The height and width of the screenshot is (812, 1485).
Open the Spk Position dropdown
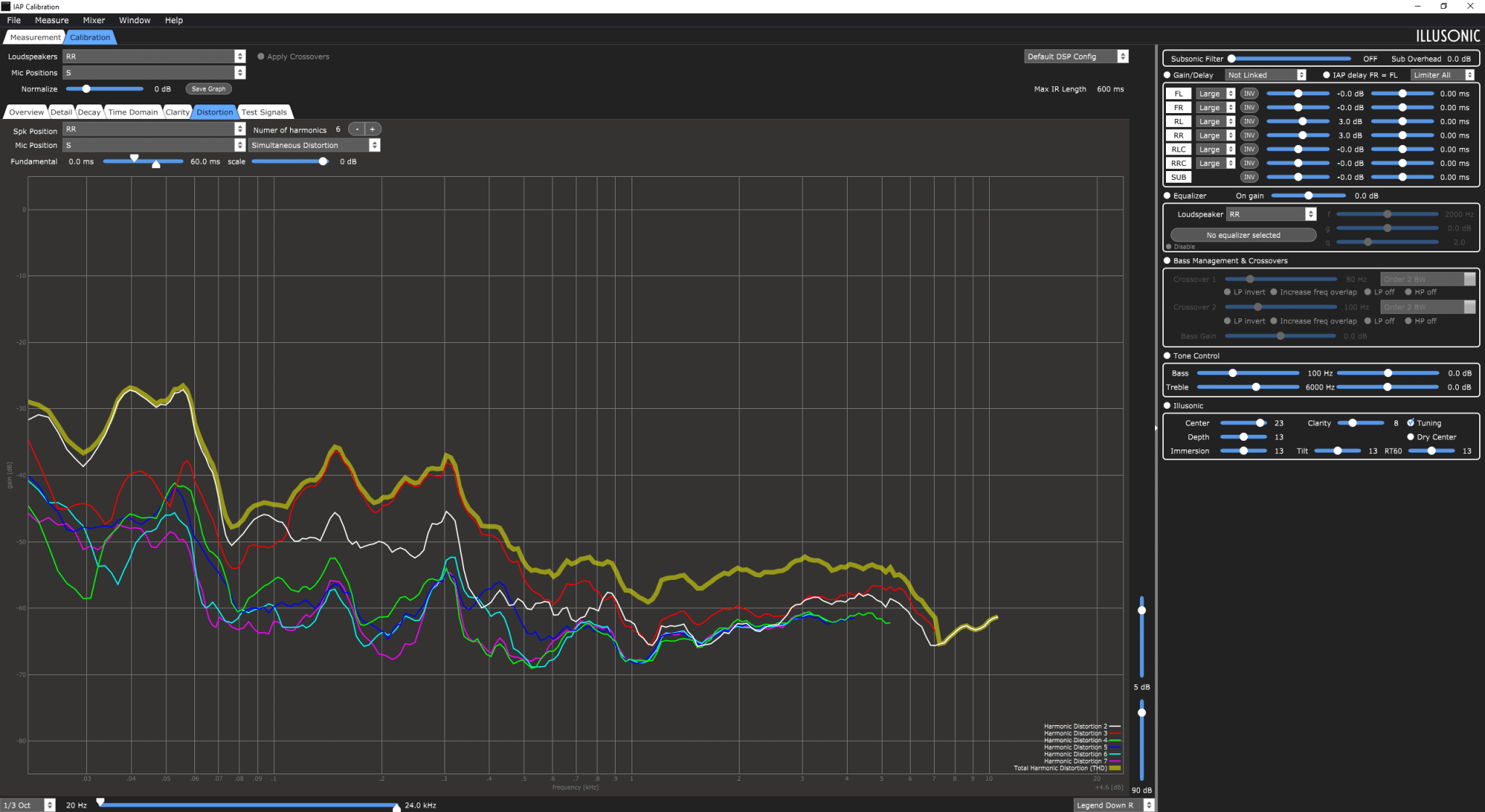pyautogui.click(x=154, y=129)
